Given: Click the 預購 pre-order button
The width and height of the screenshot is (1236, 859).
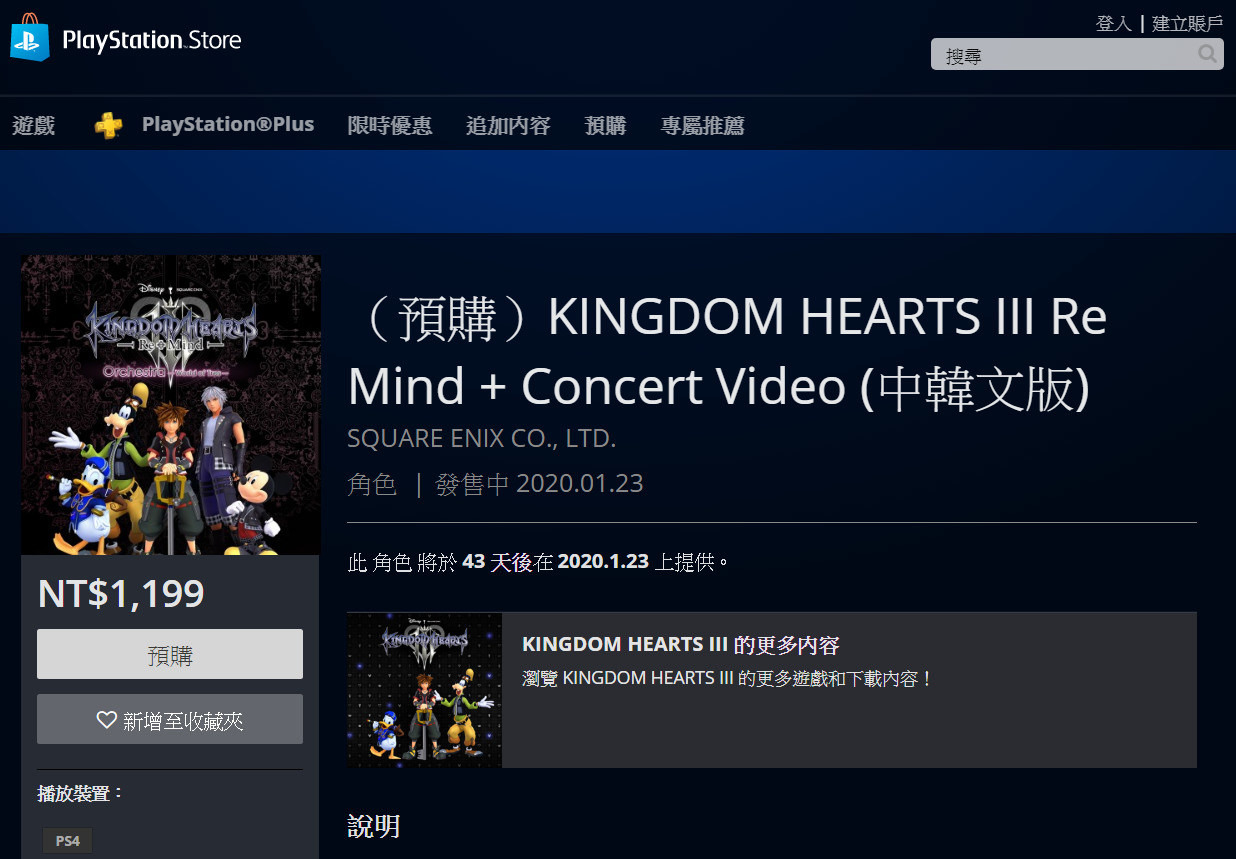Looking at the screenshot, I should click(170, 654).
